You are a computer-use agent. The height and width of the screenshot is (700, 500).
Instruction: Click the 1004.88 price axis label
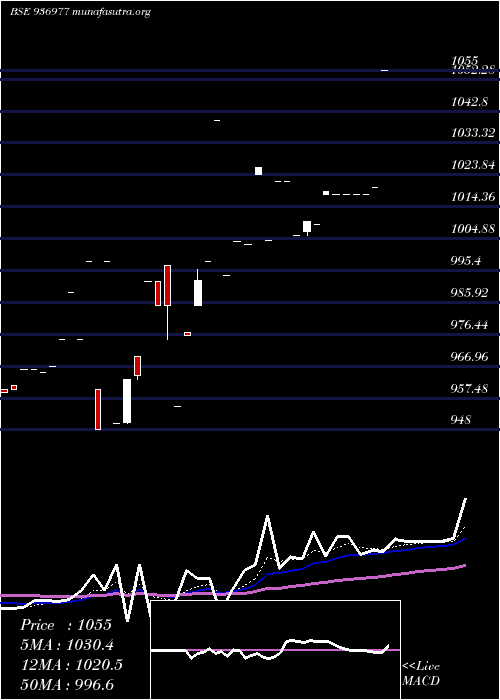click(x=473, y=229)
